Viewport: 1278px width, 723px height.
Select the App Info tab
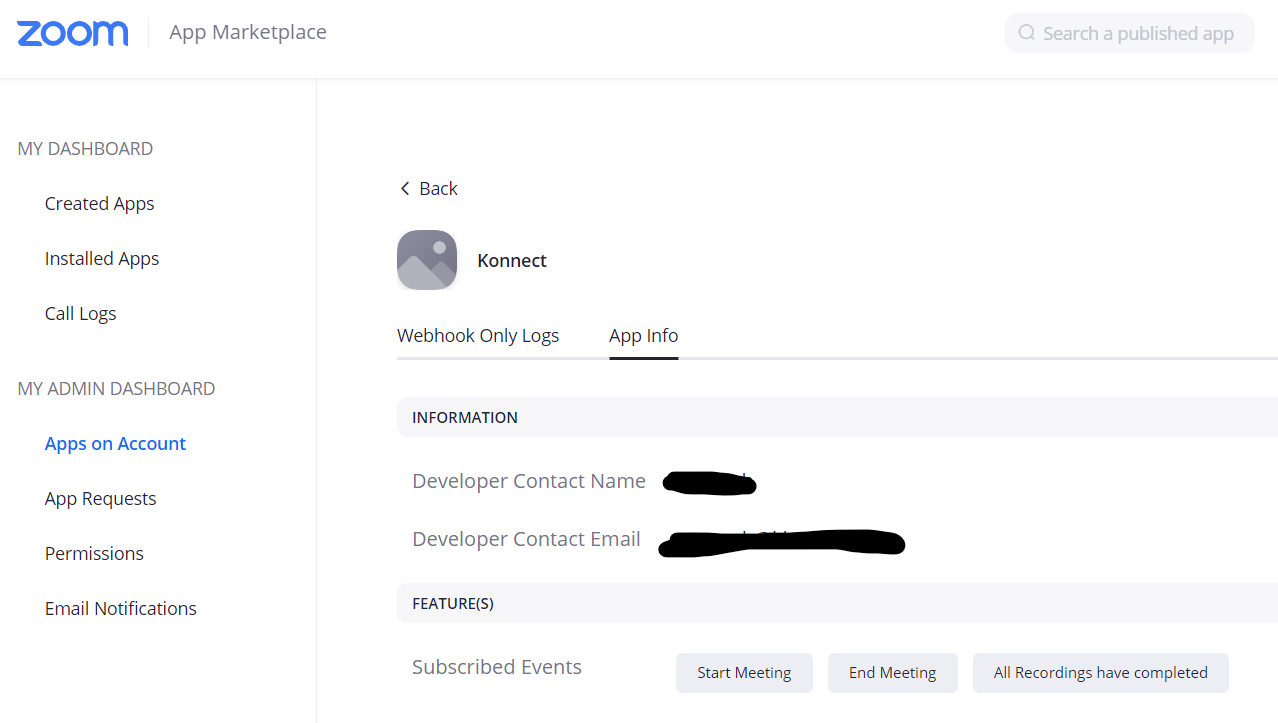point(644,335)
